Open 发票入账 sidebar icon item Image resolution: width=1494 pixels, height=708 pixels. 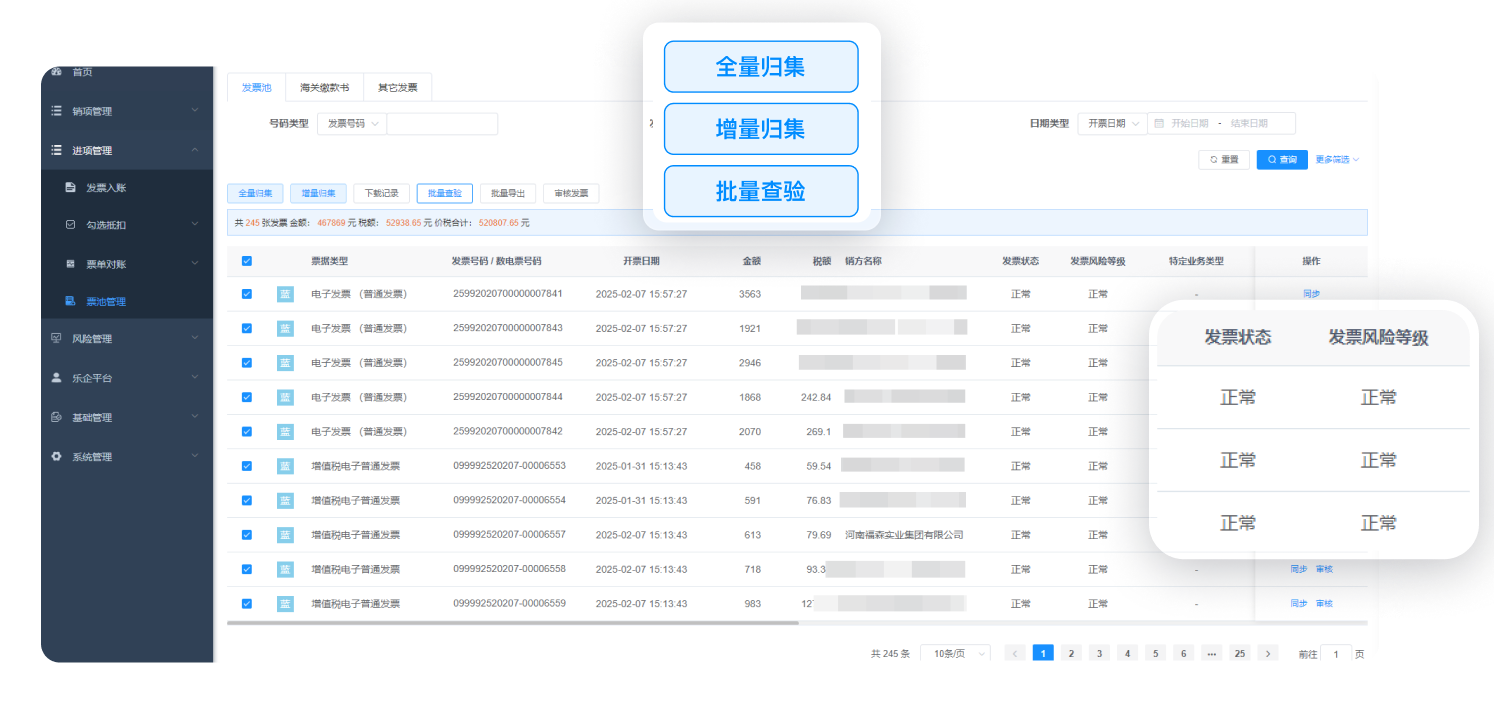[70, 187]
